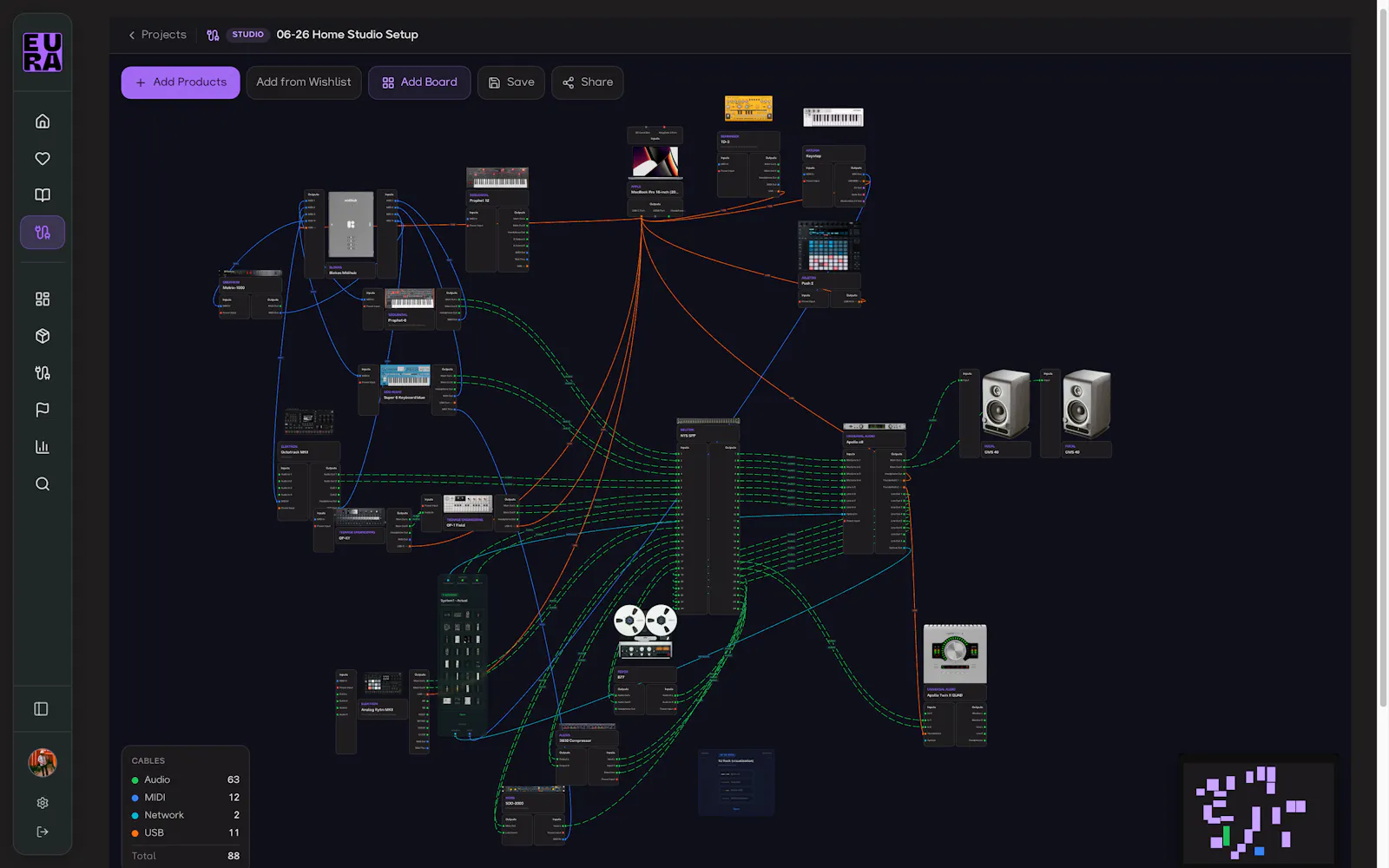Viewport: 1389px width, 868px height.
Task: Click the orange USB color dot
Action: click(135, 833)
